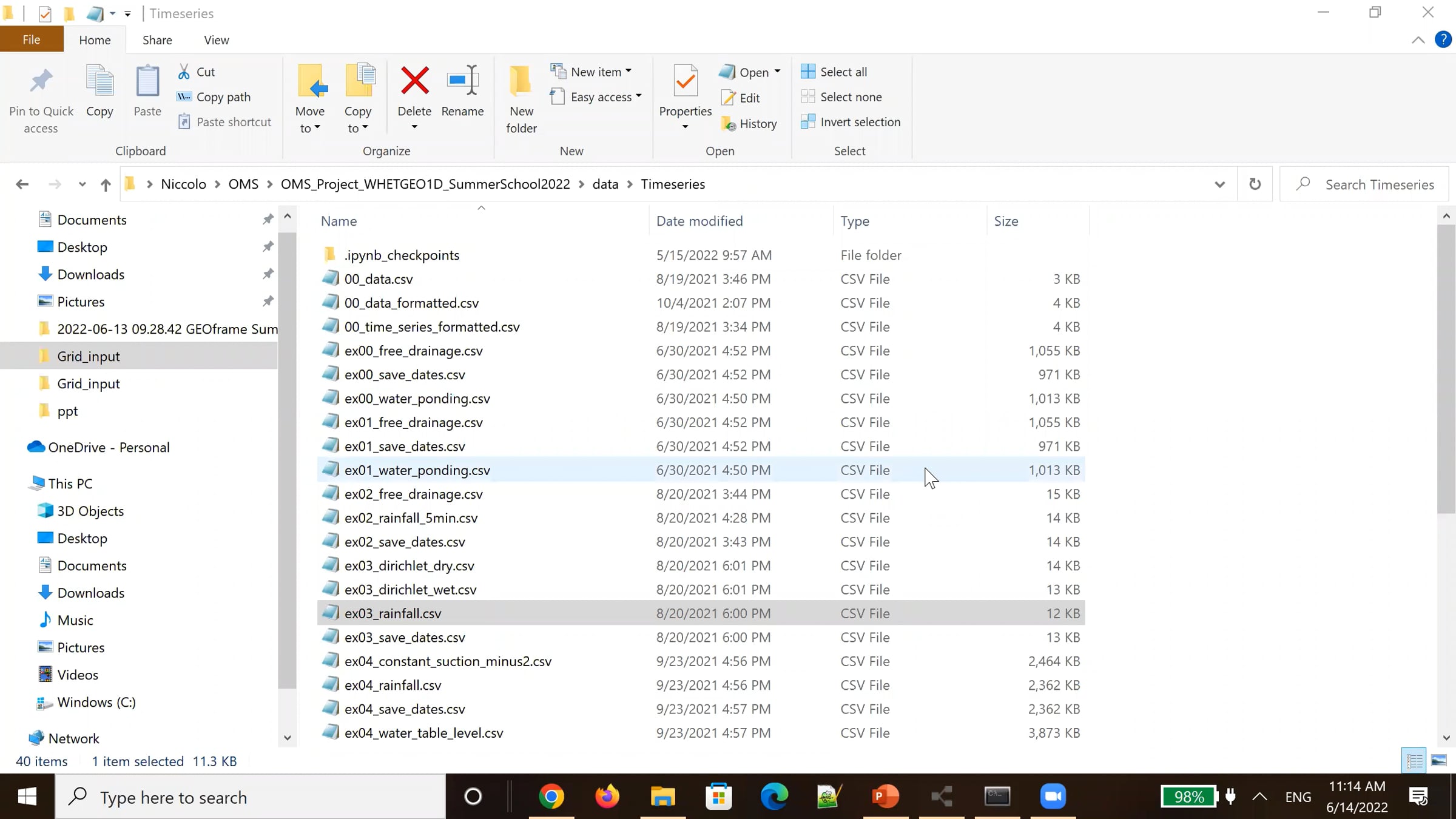Viewport: 1456px width, 819px height.
Task: Click the navigation pane scrollbar
Action: (288, 461)
